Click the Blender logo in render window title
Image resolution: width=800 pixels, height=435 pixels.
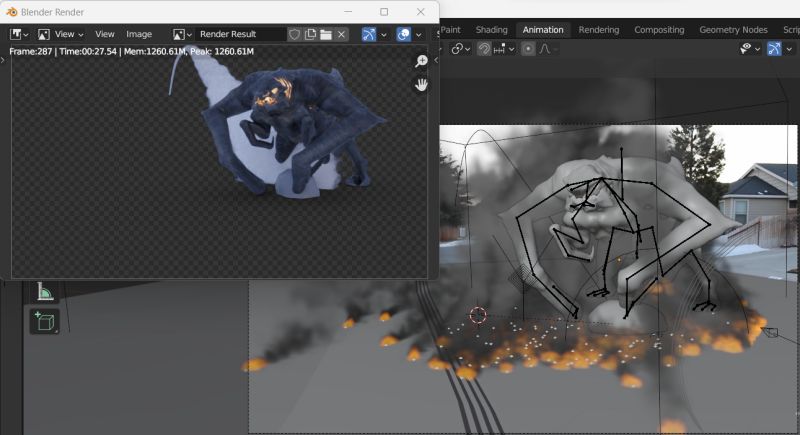tap(12, 12)
